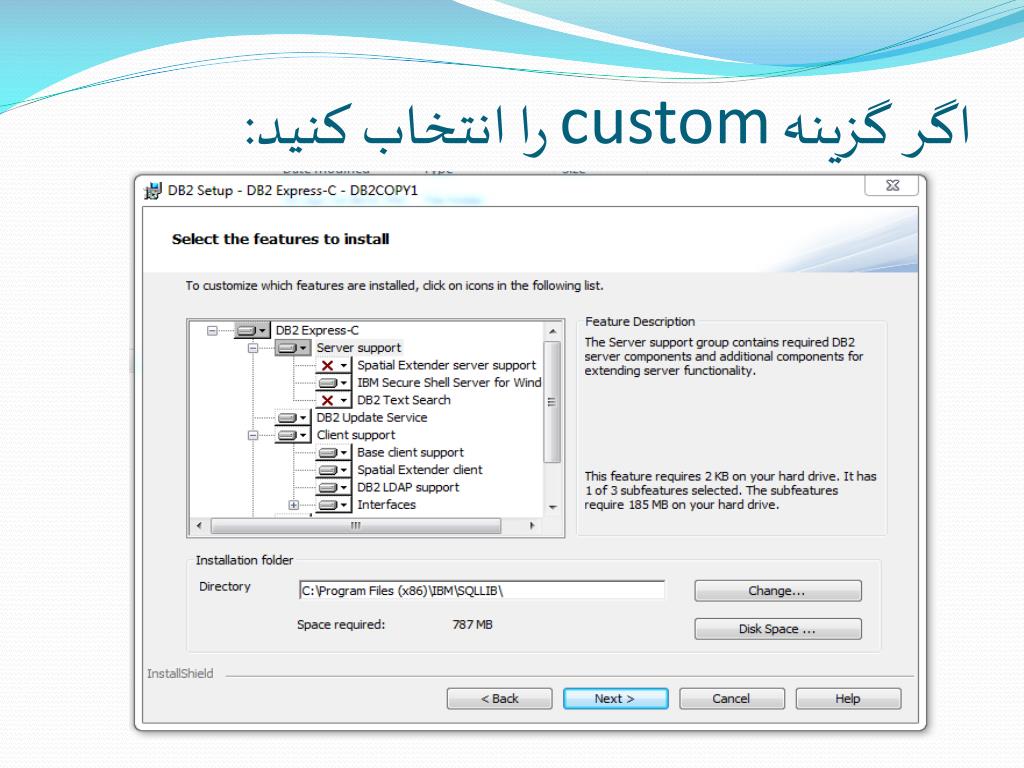This screenshot has height=768, width=1024.
Task: Click drive icon for DB2 LDAP support
Action: pyautogui.click(x=333, y=487)
